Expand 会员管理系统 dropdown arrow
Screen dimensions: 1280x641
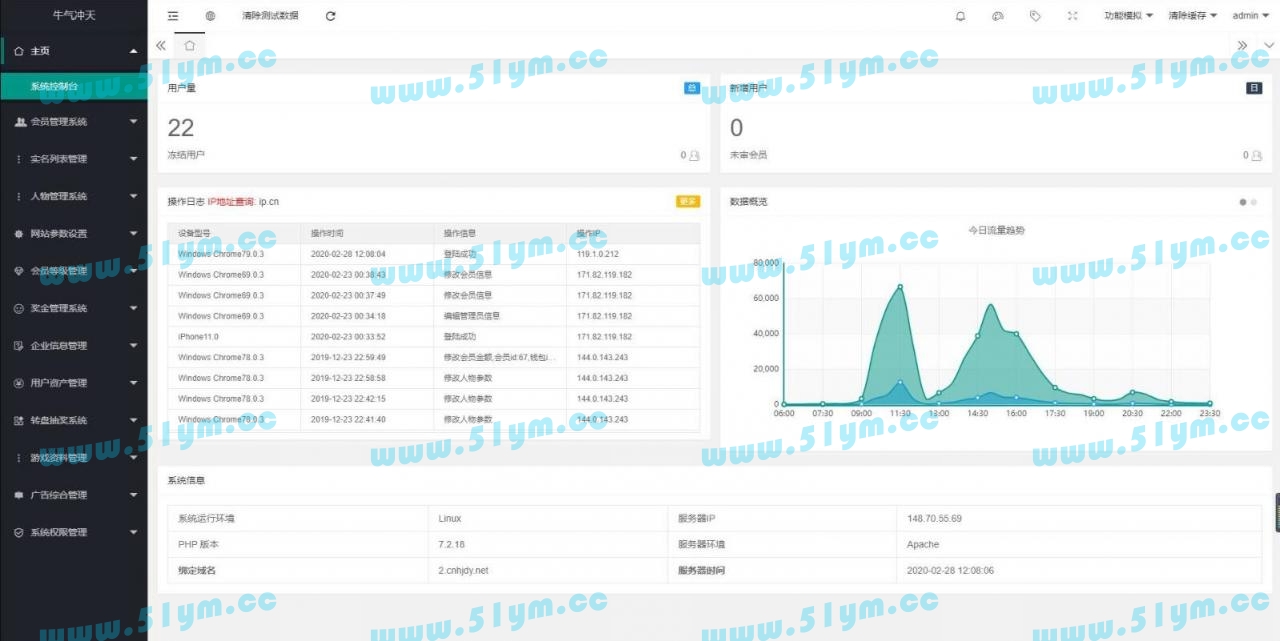pos(134,122)
